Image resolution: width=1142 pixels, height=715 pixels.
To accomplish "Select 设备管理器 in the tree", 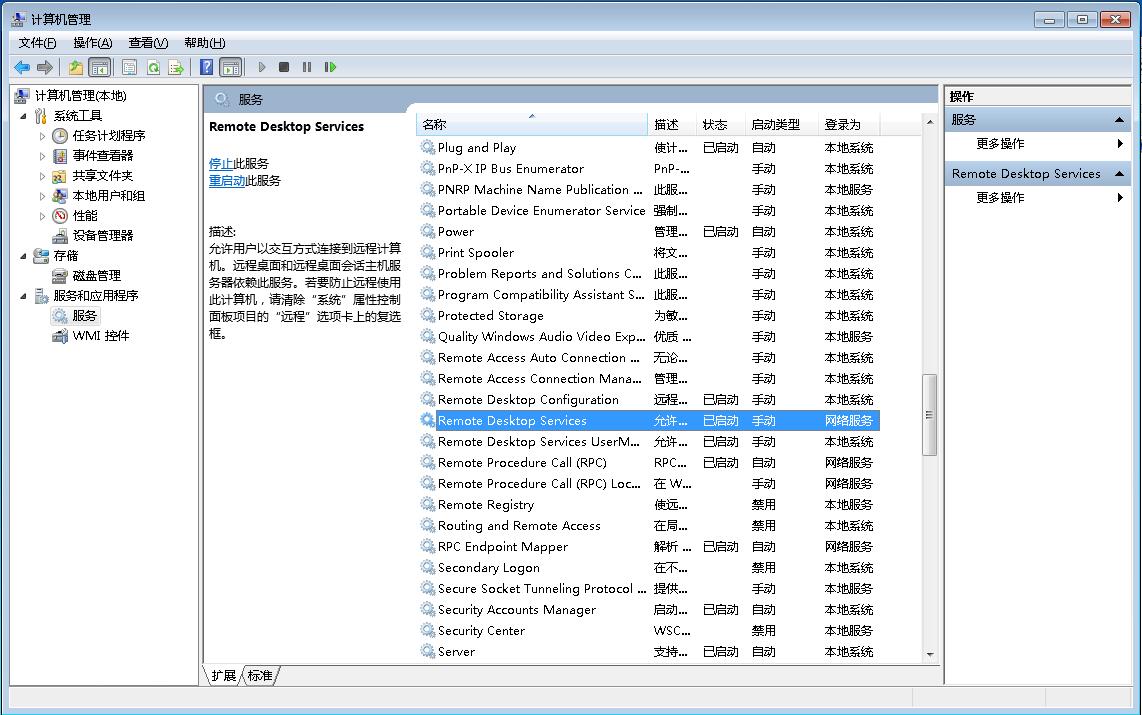I will coord(102,236).
